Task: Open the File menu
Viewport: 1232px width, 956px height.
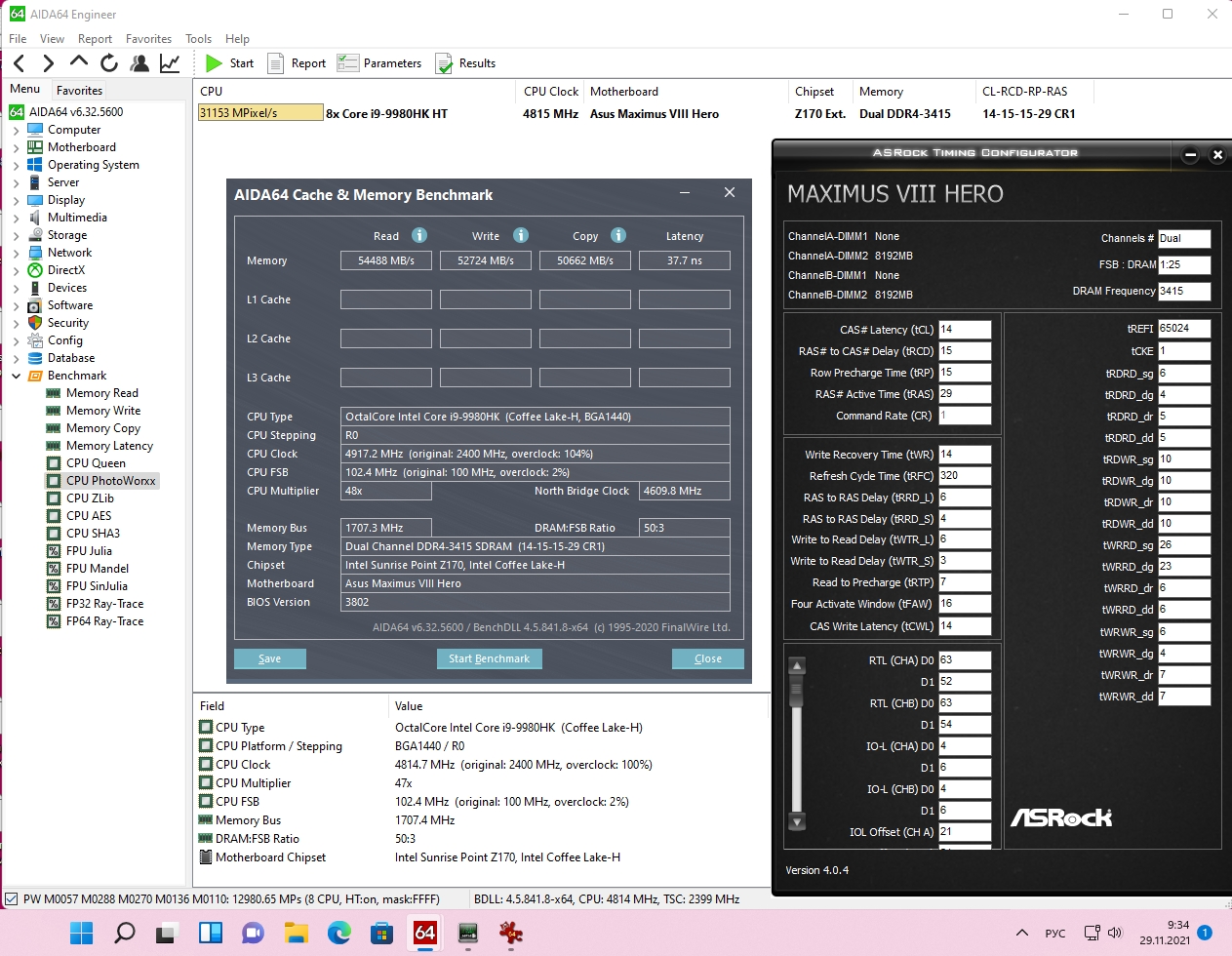Action: click(18, 39)
